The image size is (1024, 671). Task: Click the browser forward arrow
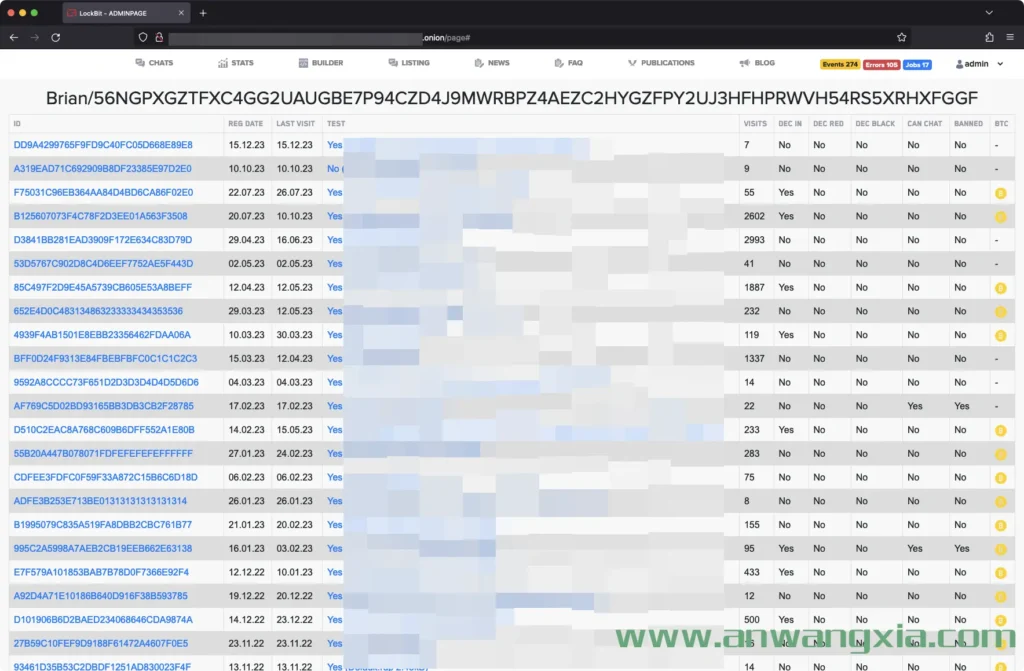coord(35,37)
